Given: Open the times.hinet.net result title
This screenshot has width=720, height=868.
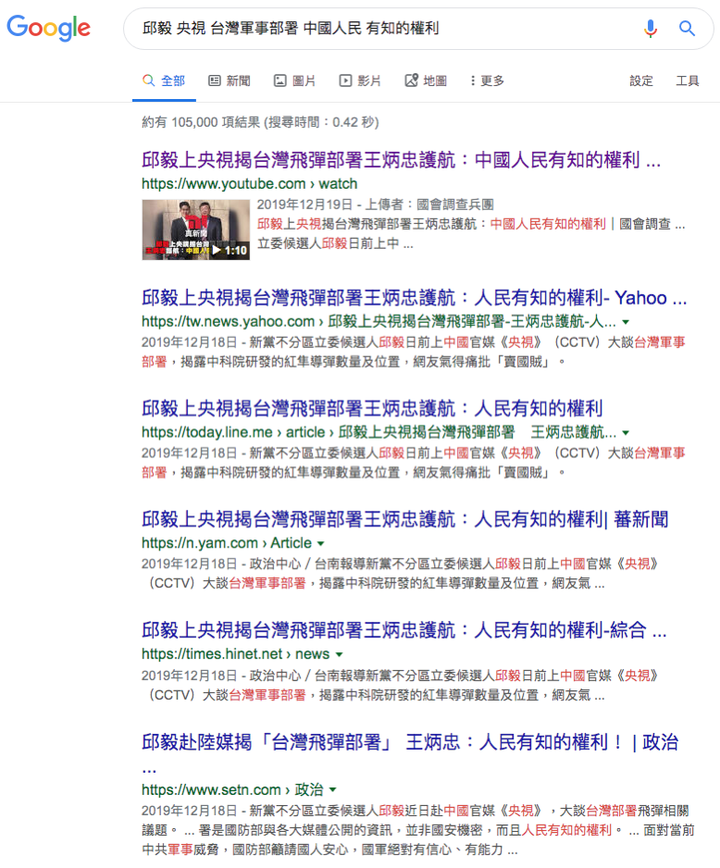Looking at the screenshot, I should 404,630.
